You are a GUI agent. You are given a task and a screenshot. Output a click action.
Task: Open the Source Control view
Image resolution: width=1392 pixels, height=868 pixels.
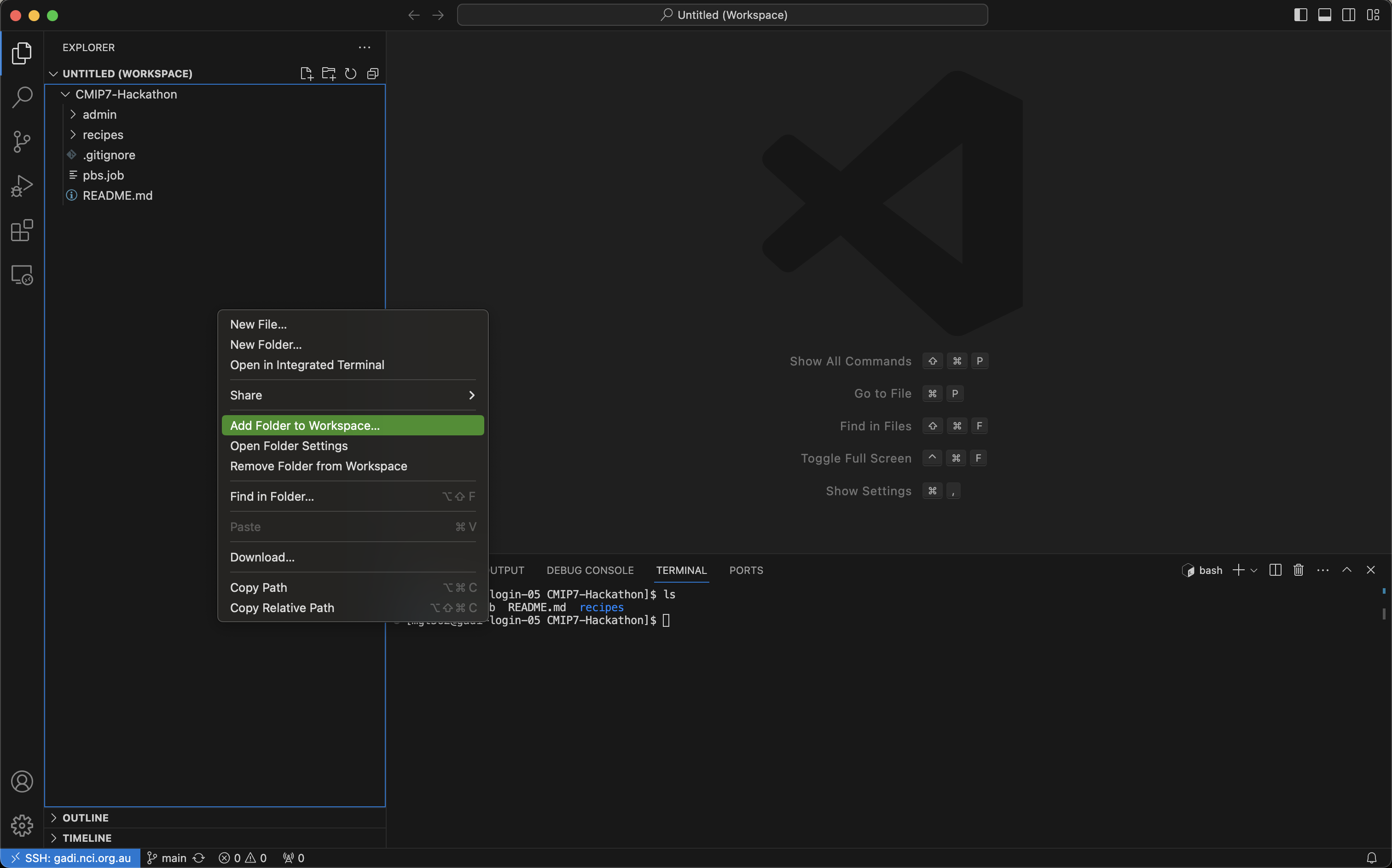[x=22, y=141]
